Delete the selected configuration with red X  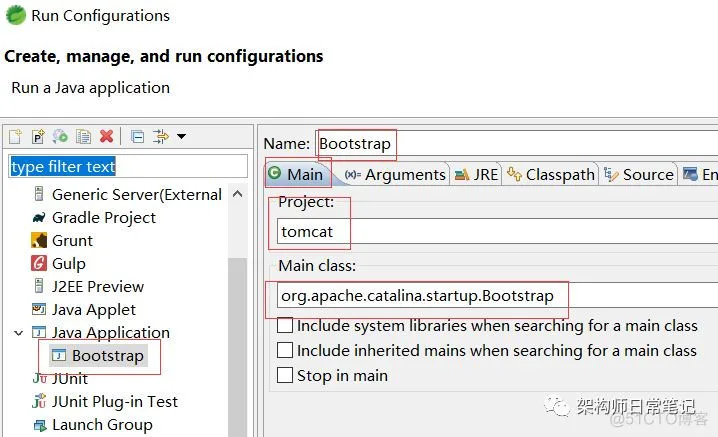click(x=106, y=136)
